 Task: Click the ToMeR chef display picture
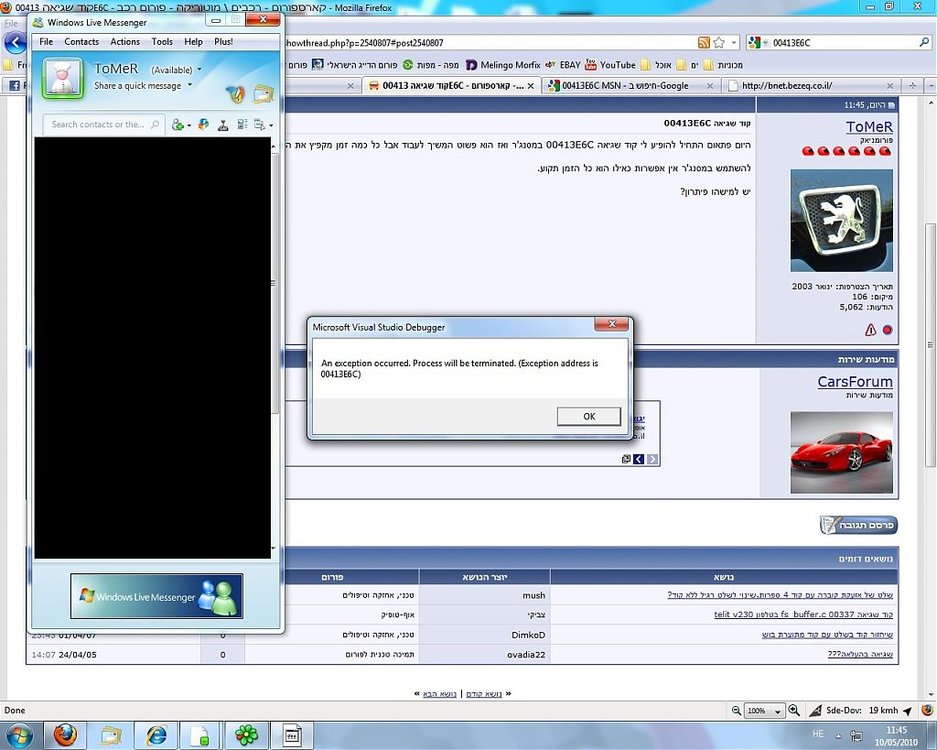pyautogui.click(x=63, y=78)
